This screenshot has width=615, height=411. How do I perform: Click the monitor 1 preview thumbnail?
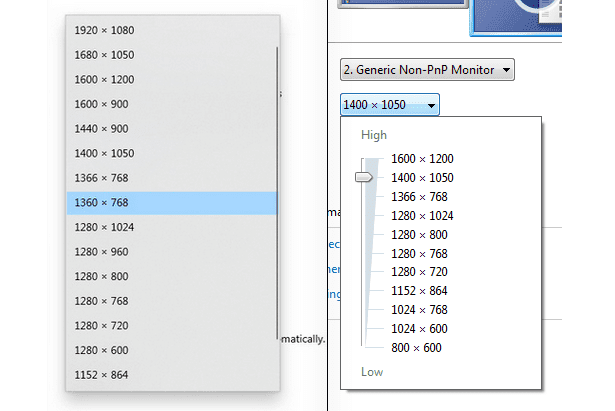[x=403, y=4]
